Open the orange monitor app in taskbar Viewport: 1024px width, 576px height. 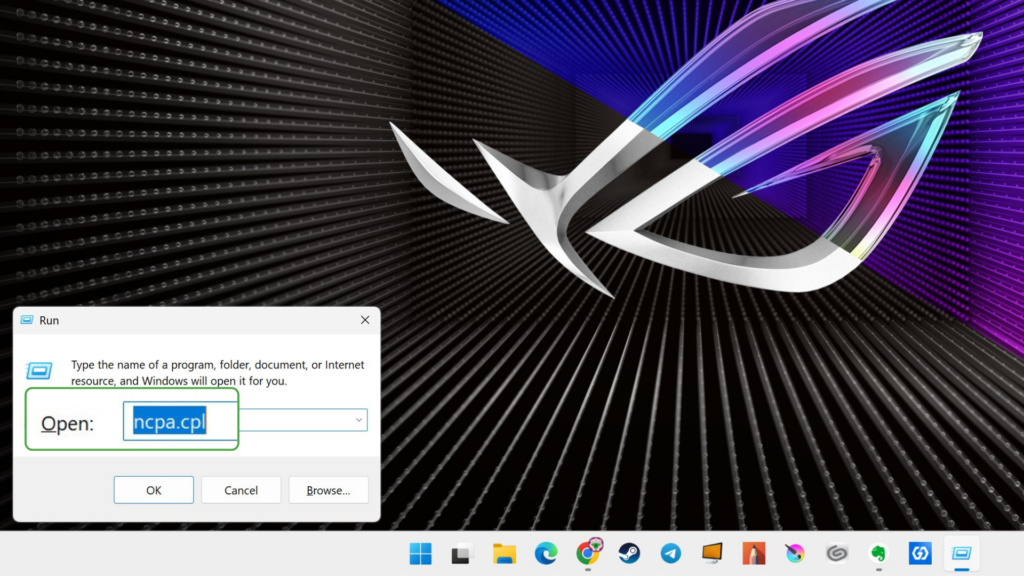pyautogui.click(x=712, y=554)
